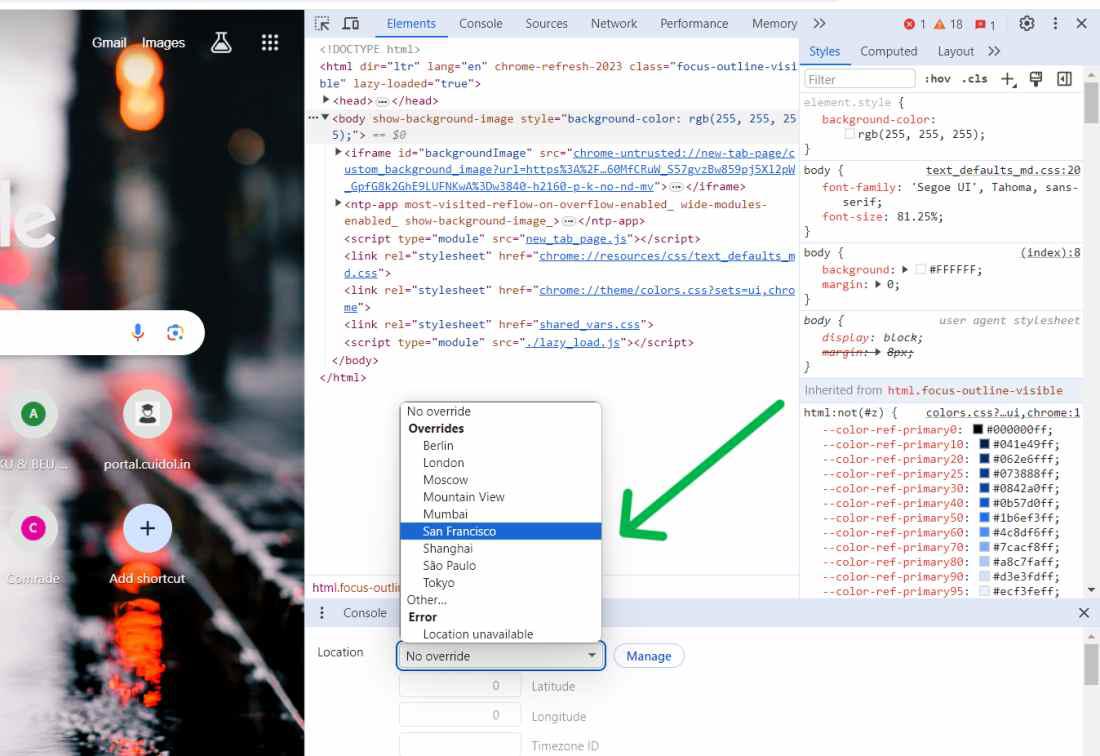Viewport: 1100px width, 756px height.
Task: Toggle computed styles sidebar icon
Action: pyautogui.click(x=1064, y=79)
